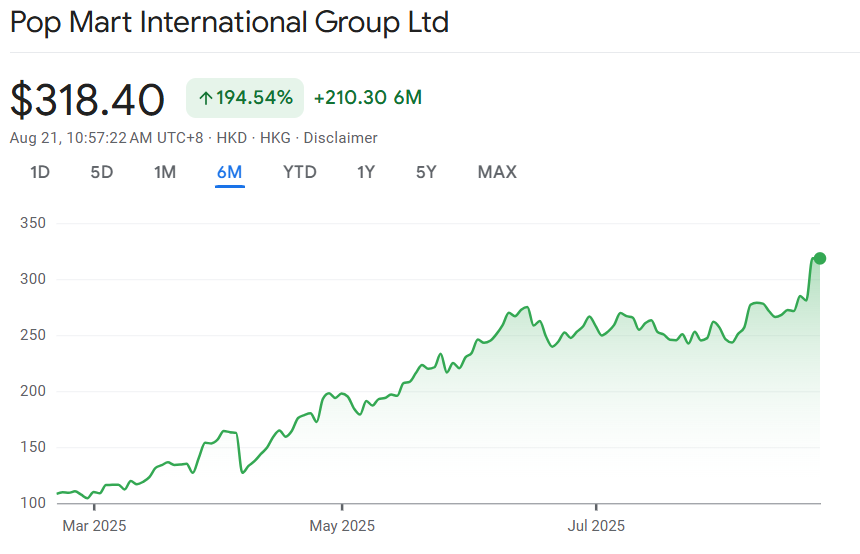Click the green endpoint dot on chart
This screenshot has height=554, width=860.
(x=820, y=259)
